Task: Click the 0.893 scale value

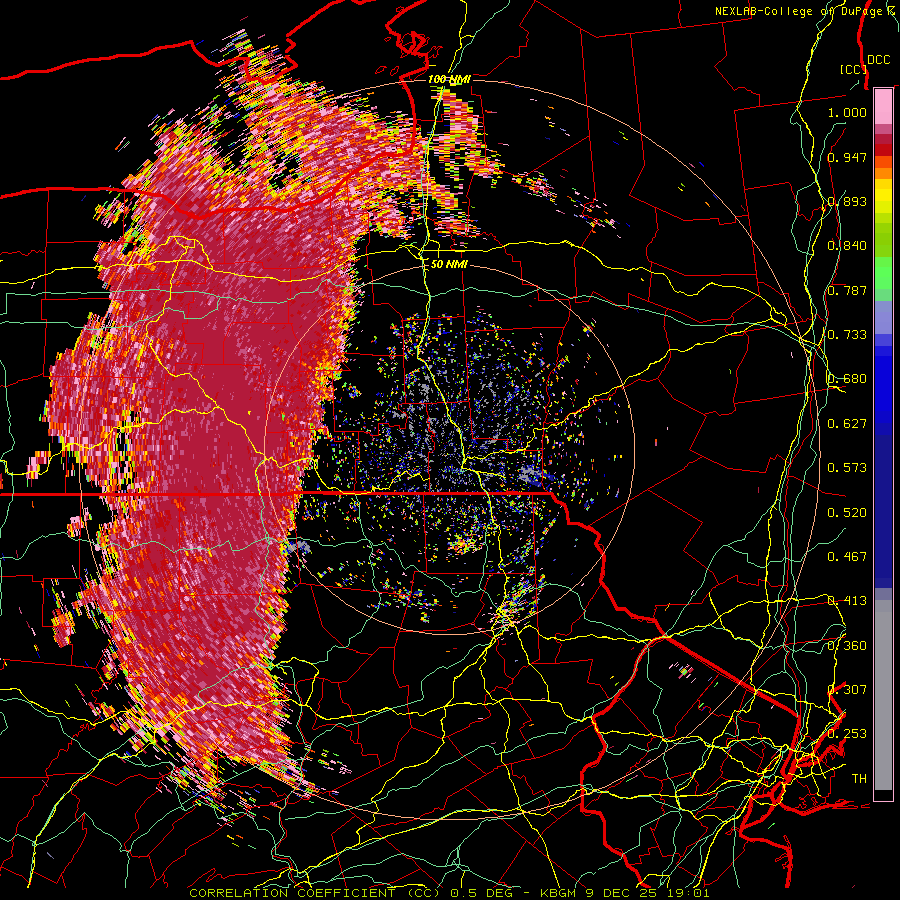Action: point(847,201)
